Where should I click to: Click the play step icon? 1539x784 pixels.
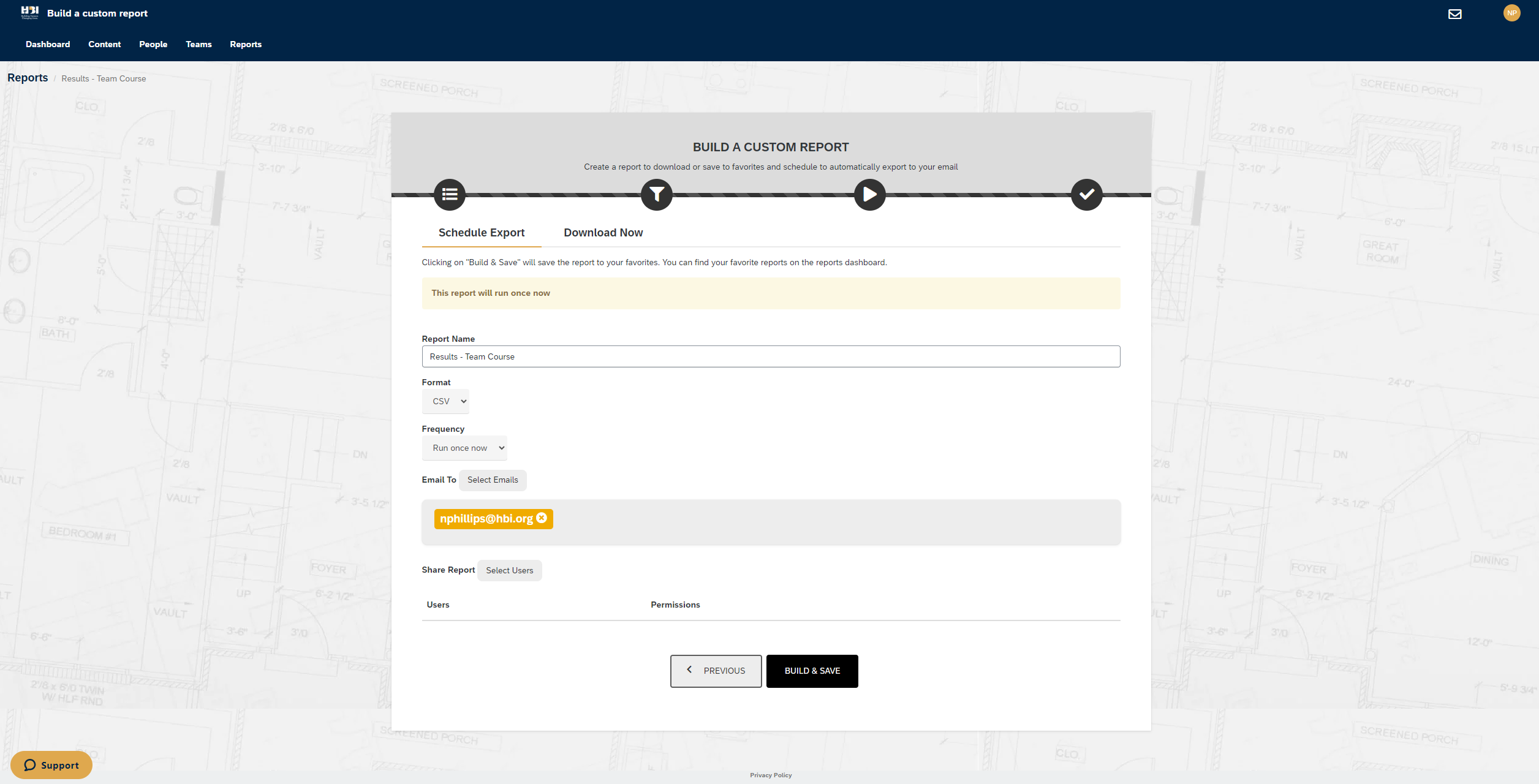869,195
